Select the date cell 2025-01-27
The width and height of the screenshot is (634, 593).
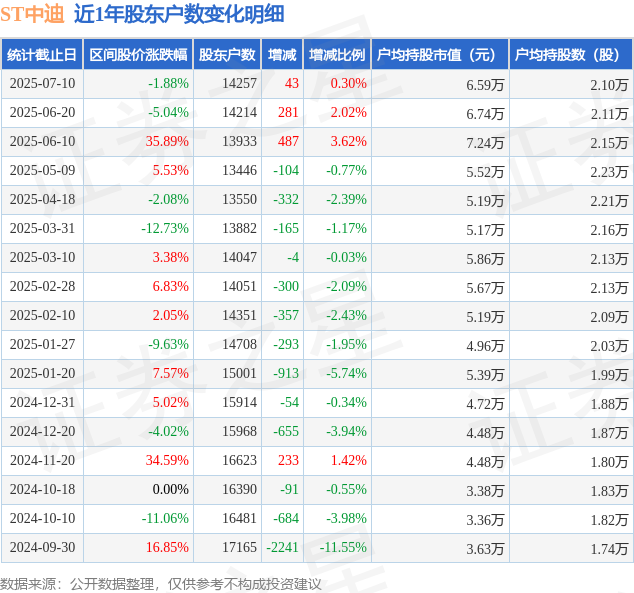tap(42, 344)
